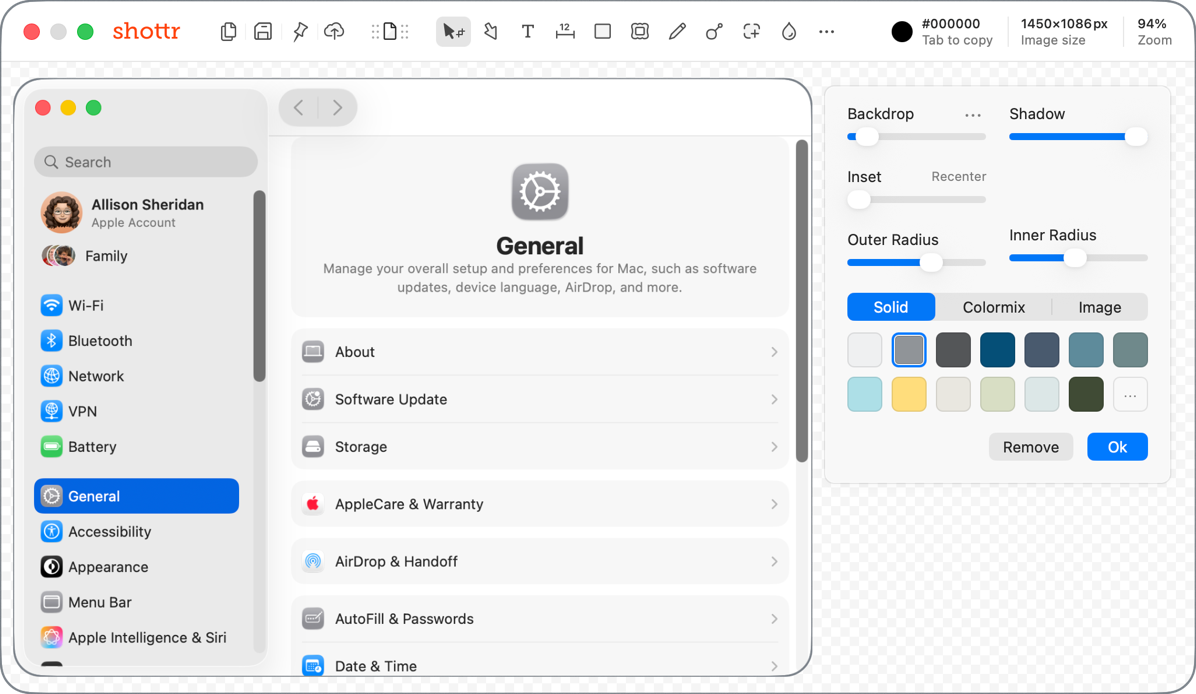Pick the yellow color swatch
This screenshot has height=694, width=1196.
point(908,395)
